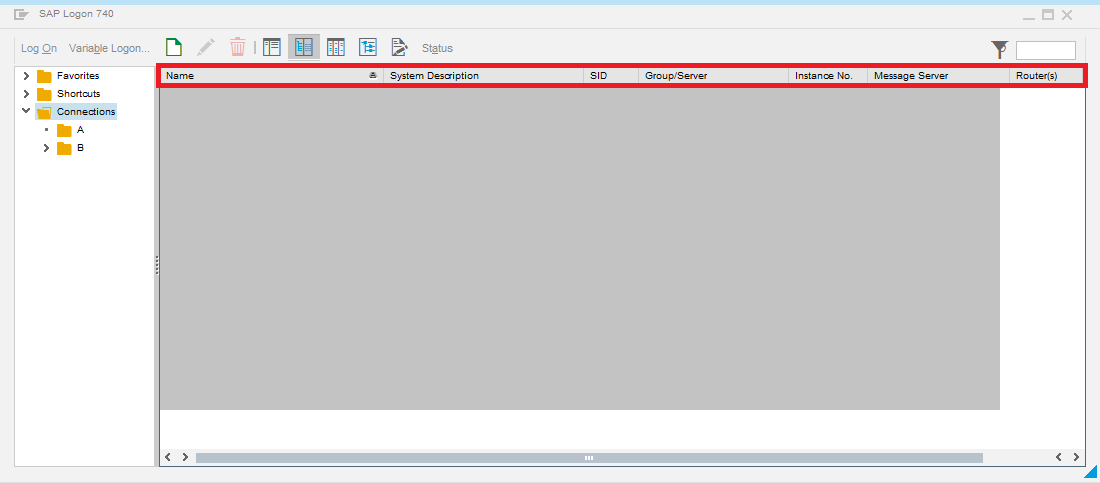Click the folder icon beside A

tap(65, 131)
